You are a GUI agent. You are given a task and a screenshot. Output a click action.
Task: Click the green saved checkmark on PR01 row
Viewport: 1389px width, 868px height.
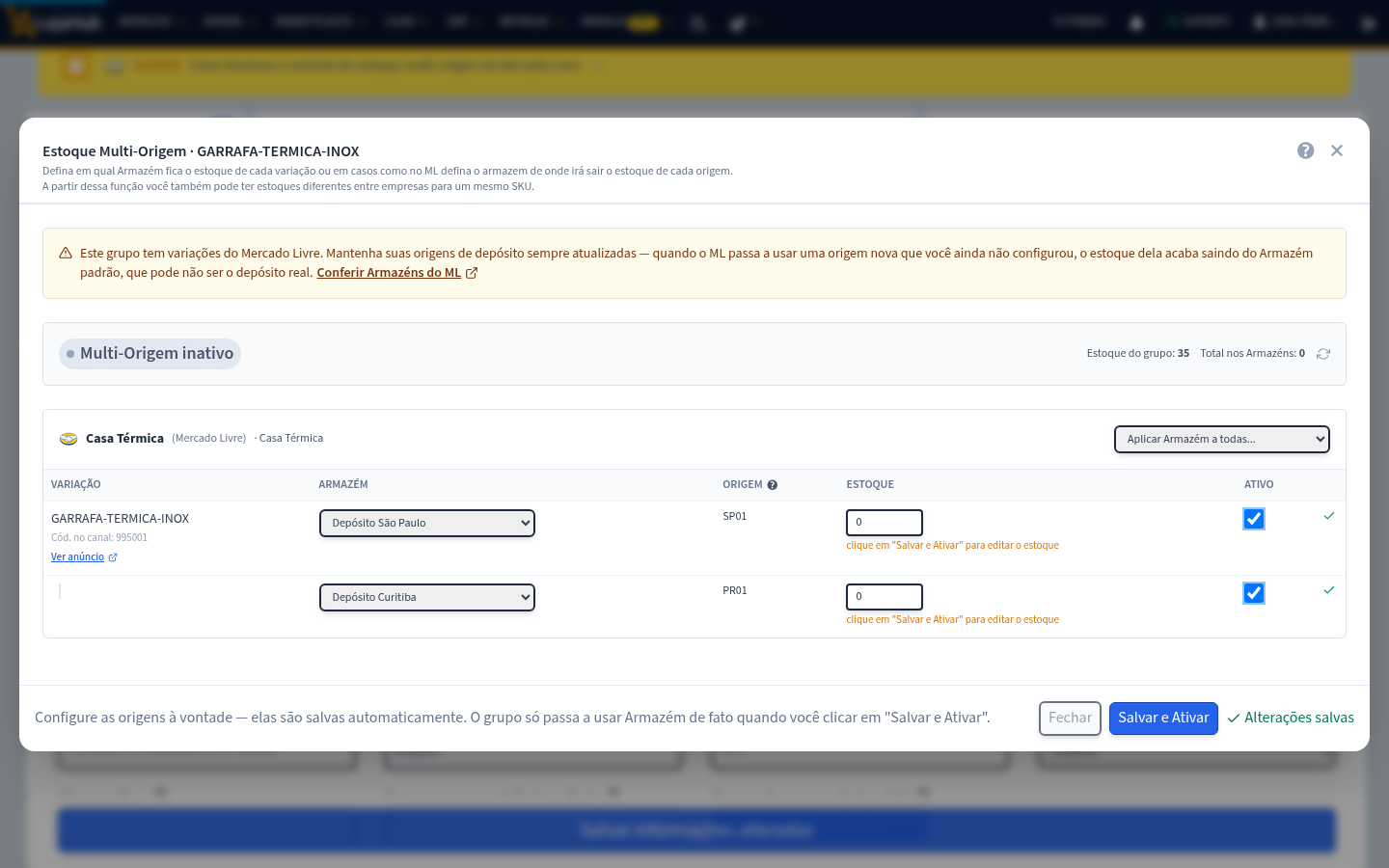[x=1329, y=590]
